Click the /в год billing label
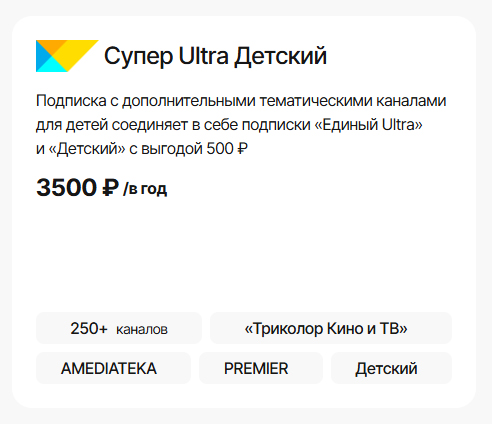Screen dimensions: 492x424 [x=145, y=189]
